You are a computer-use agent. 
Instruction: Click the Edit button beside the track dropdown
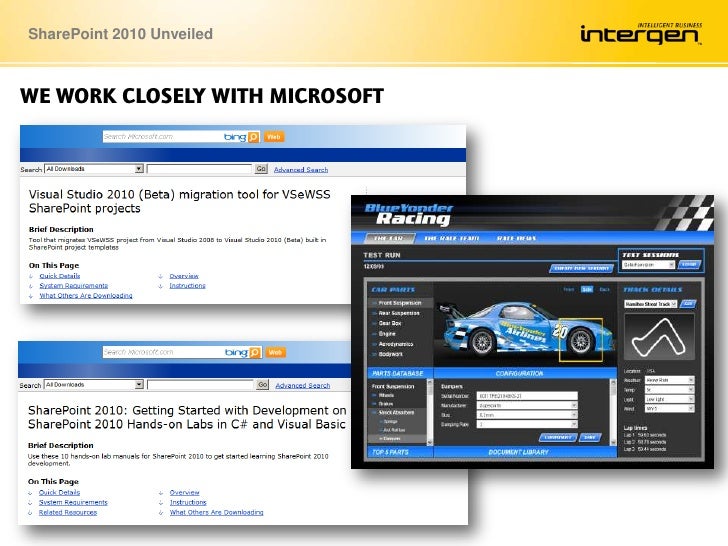coord(689,304)
